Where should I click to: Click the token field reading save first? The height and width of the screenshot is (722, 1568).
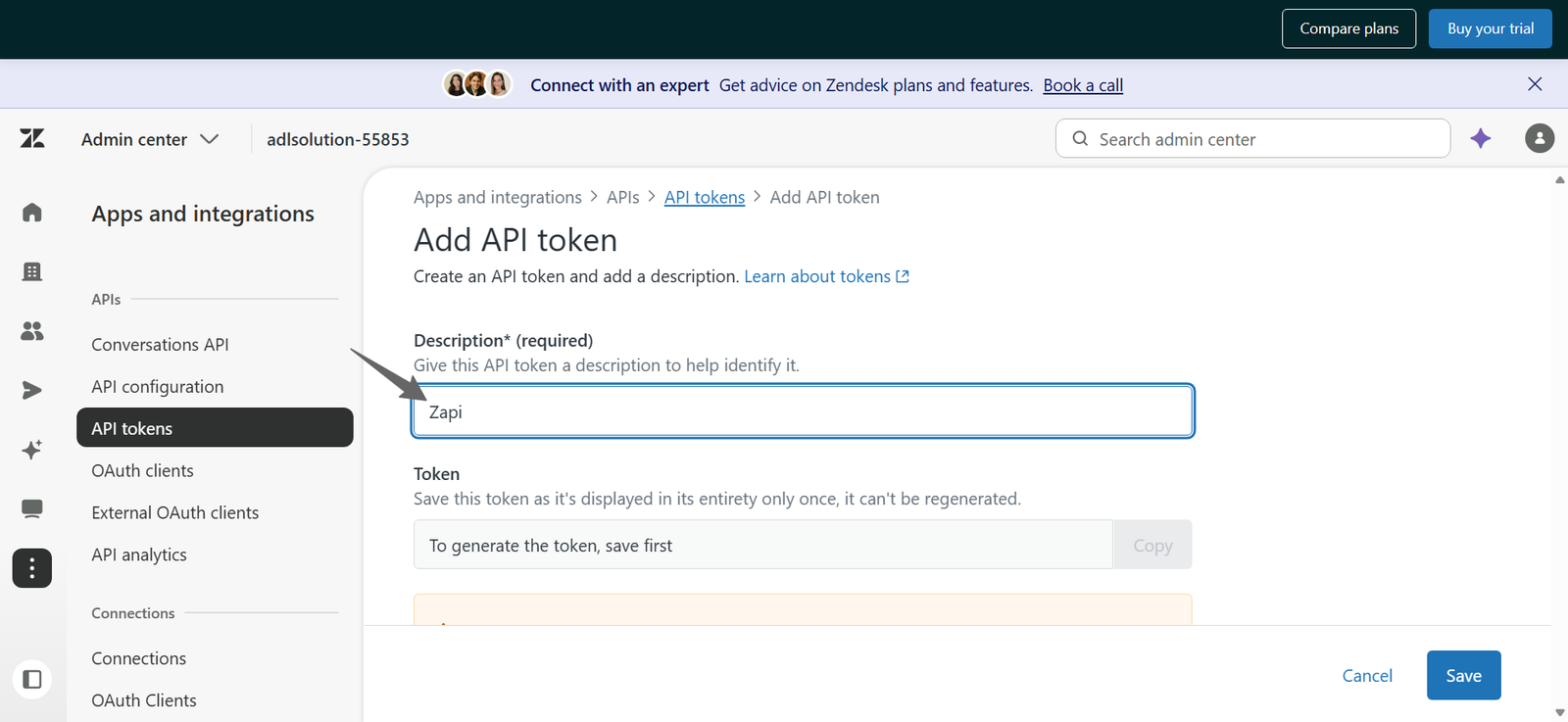pos(762,545)
